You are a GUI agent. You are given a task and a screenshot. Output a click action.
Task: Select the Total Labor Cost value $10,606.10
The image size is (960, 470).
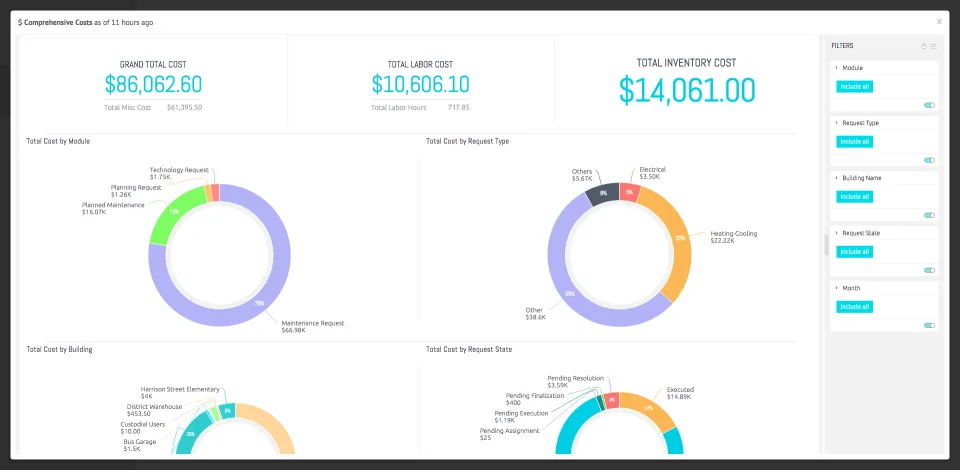tap(421, 84)
